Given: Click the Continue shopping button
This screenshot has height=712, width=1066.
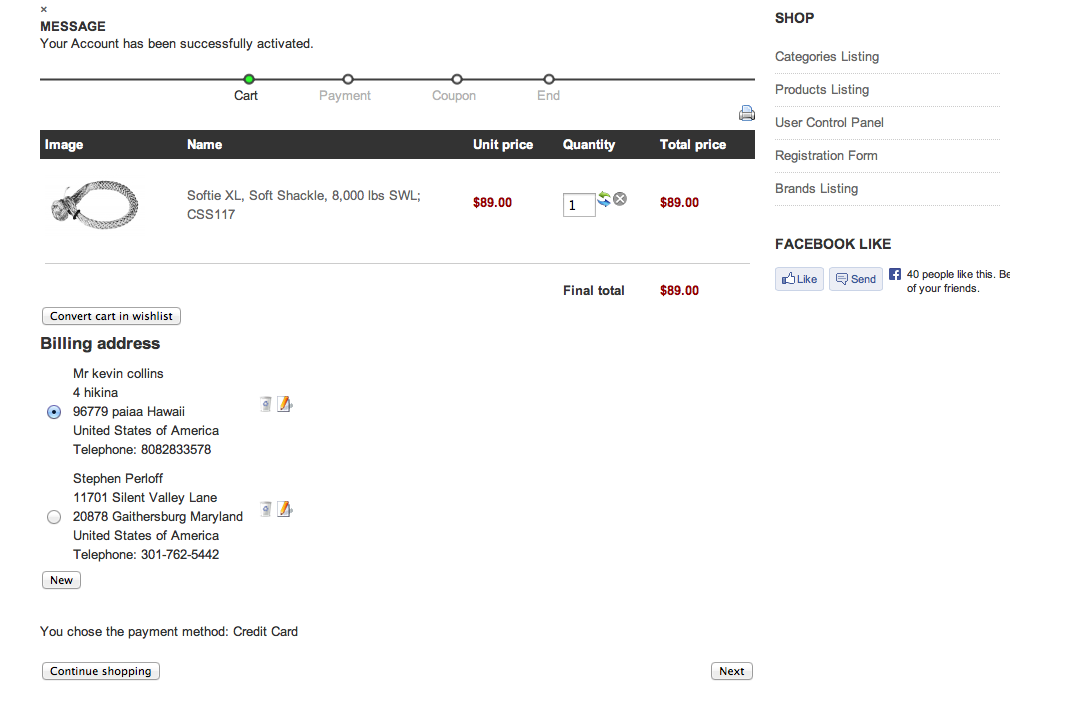Looking at the screenshot, I should click(x=101, y=671).
